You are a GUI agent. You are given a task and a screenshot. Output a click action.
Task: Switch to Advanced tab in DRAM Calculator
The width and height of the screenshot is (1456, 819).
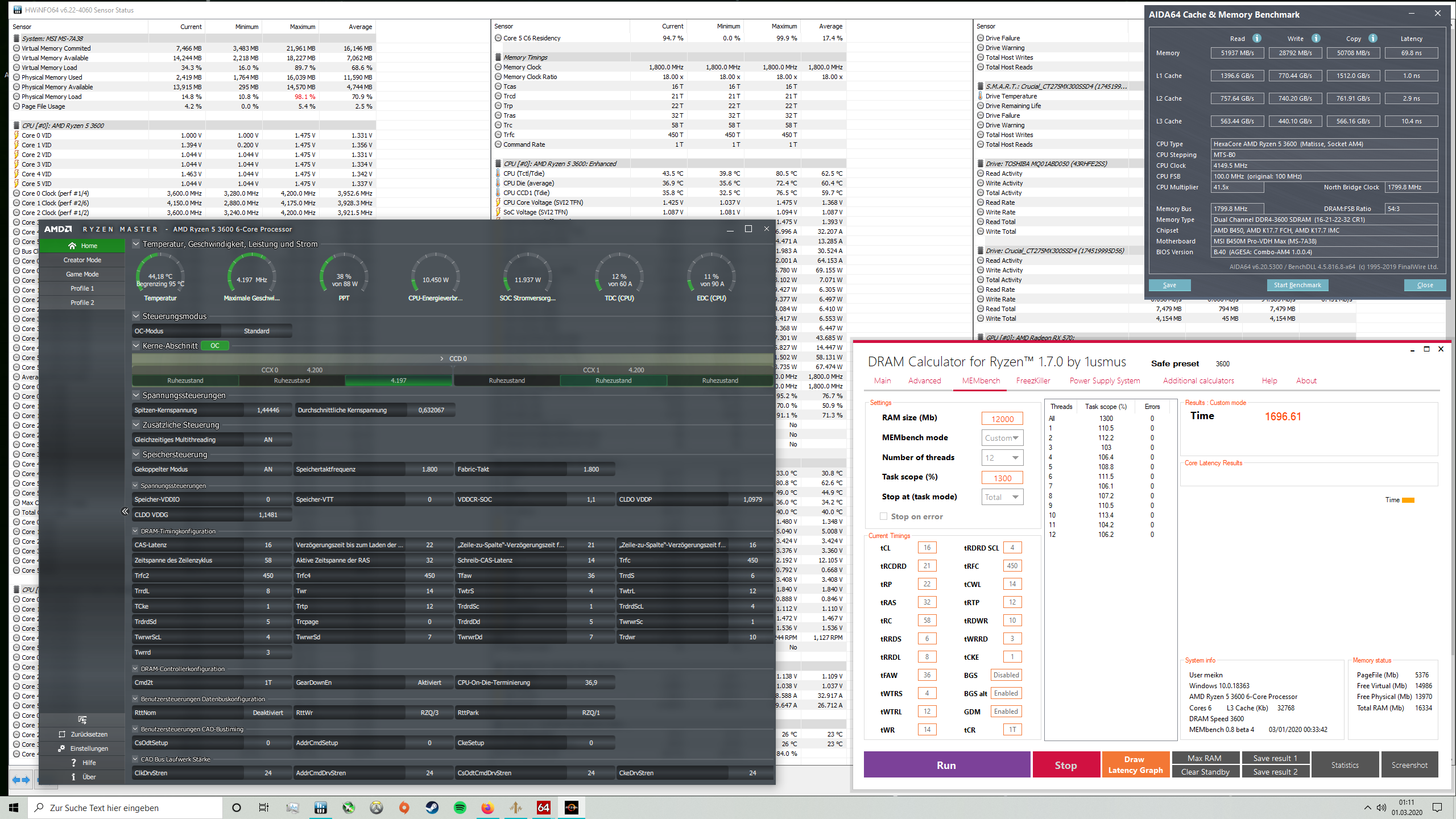click(x=925, y=380)
